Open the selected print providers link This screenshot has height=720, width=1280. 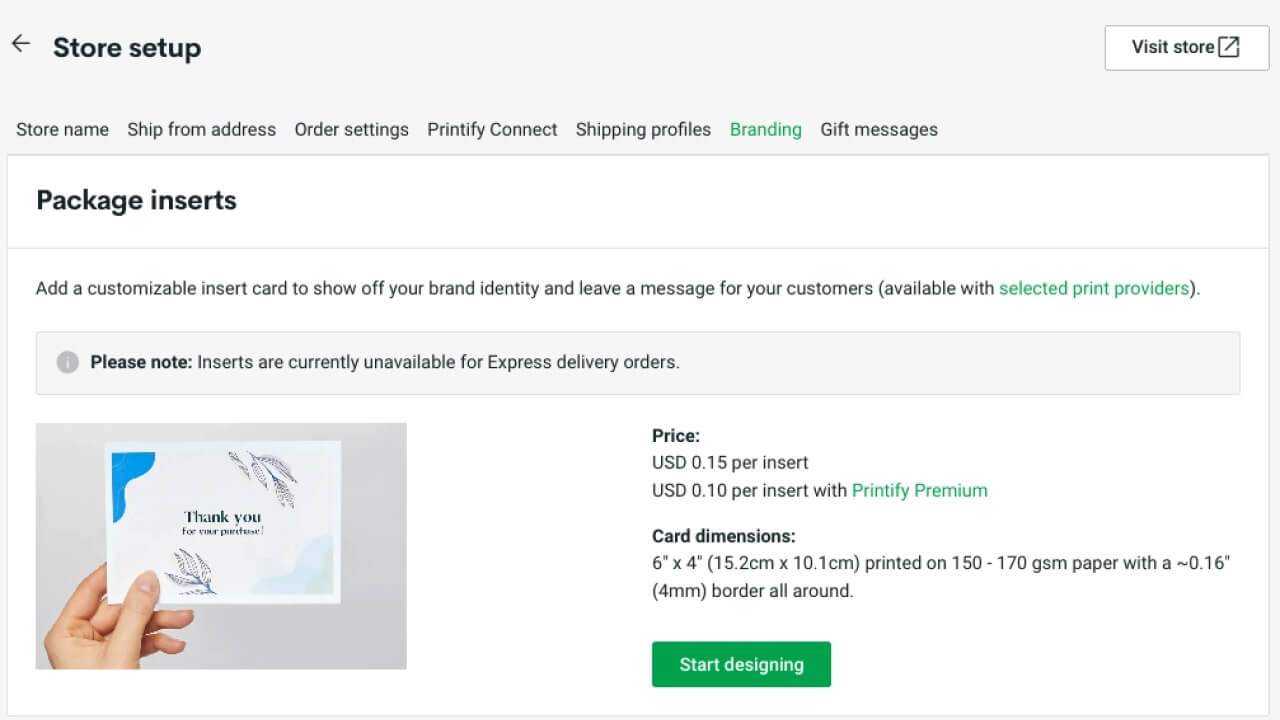click(1094, 288)
